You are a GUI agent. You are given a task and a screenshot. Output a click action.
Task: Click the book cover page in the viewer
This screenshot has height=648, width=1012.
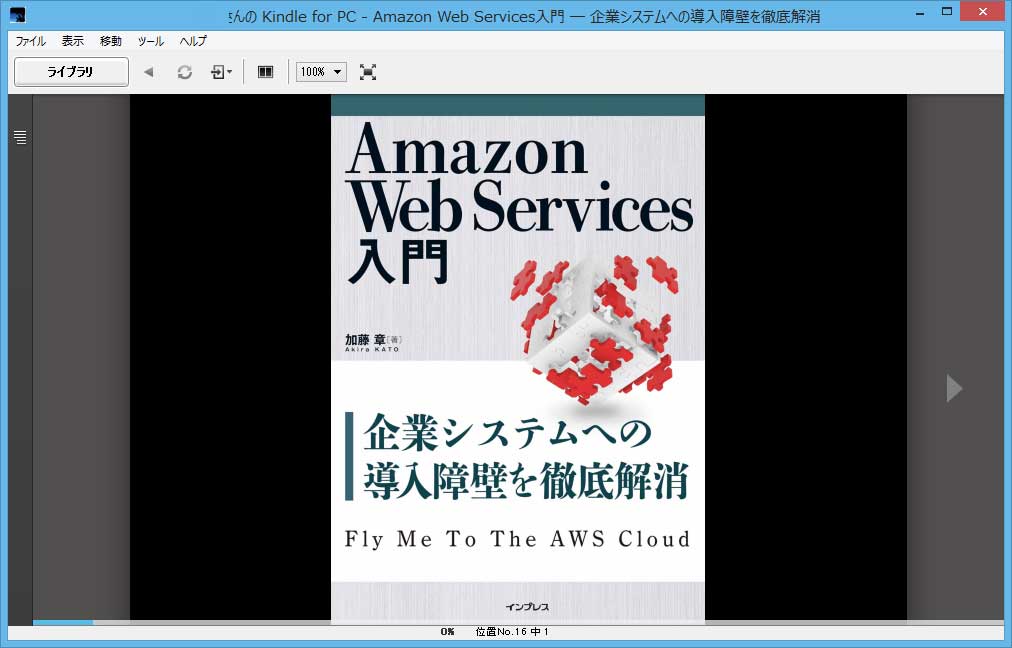pos(517,360)
